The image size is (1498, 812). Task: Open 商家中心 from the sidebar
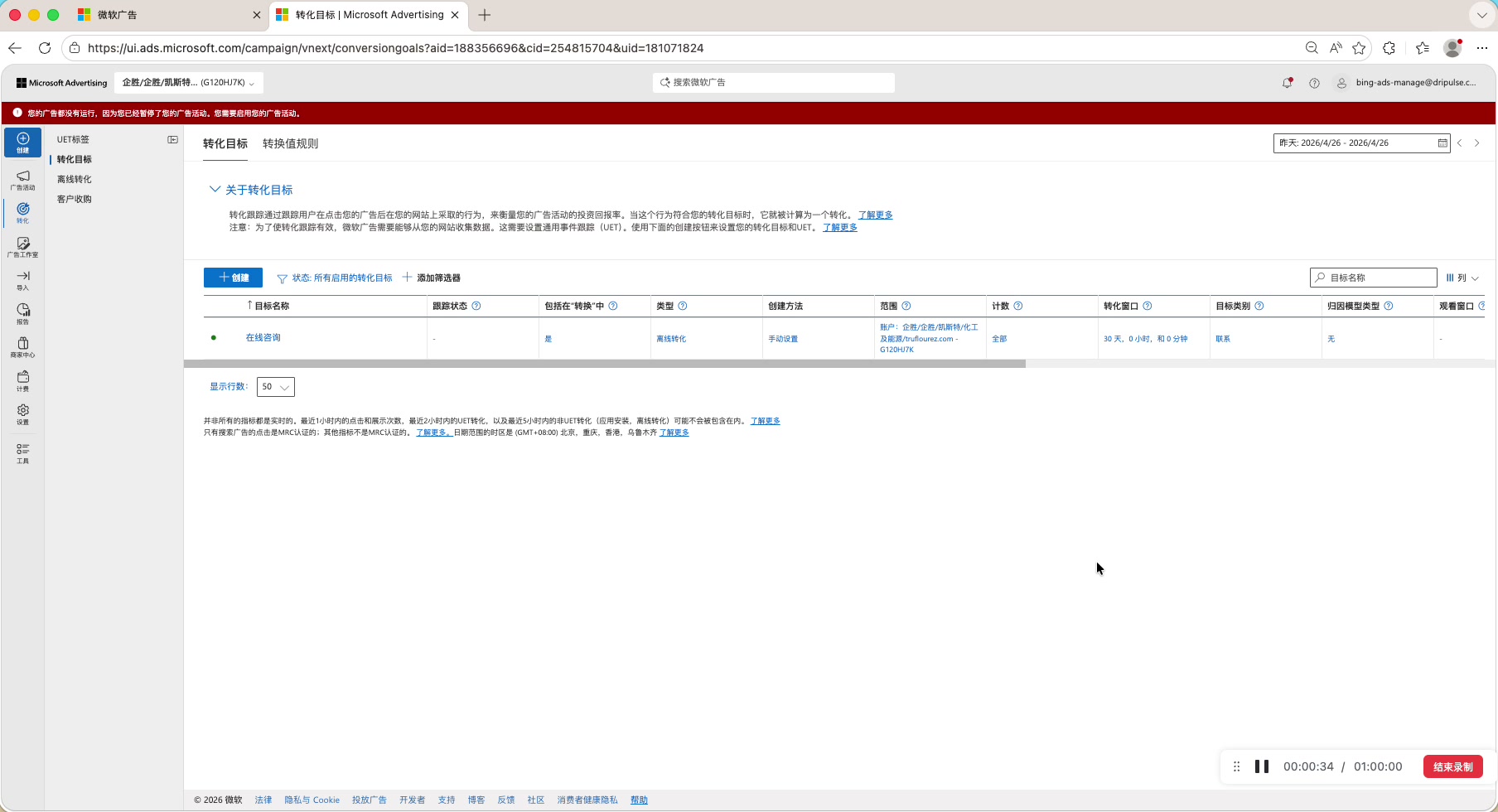(x=22, y=347)
